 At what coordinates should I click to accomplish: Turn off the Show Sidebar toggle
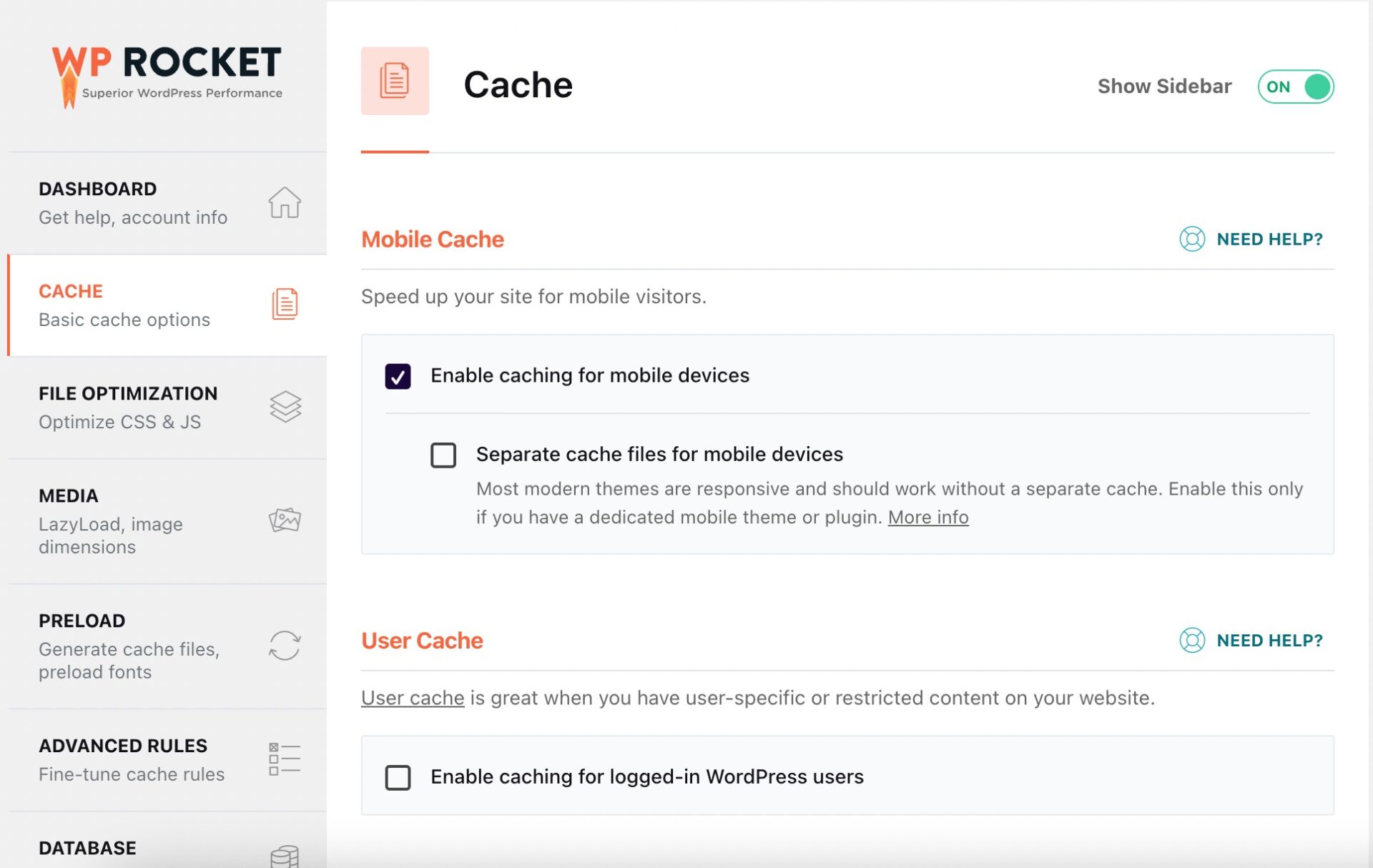click(1295, 87)
